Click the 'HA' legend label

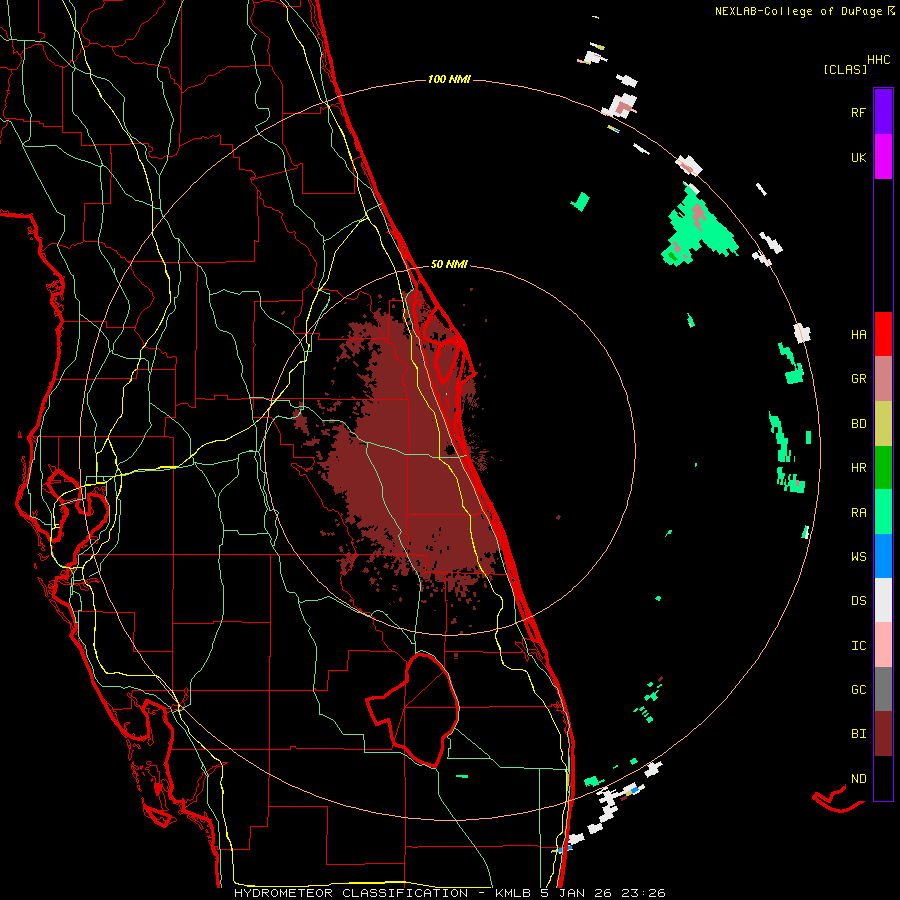858,335
